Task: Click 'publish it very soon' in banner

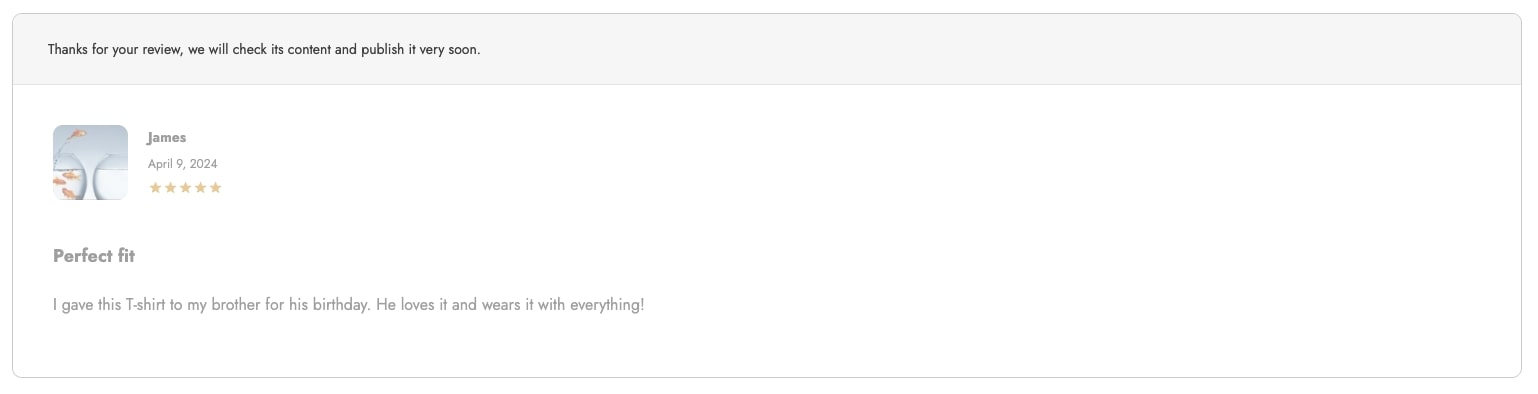Action: tap(420, 49)
